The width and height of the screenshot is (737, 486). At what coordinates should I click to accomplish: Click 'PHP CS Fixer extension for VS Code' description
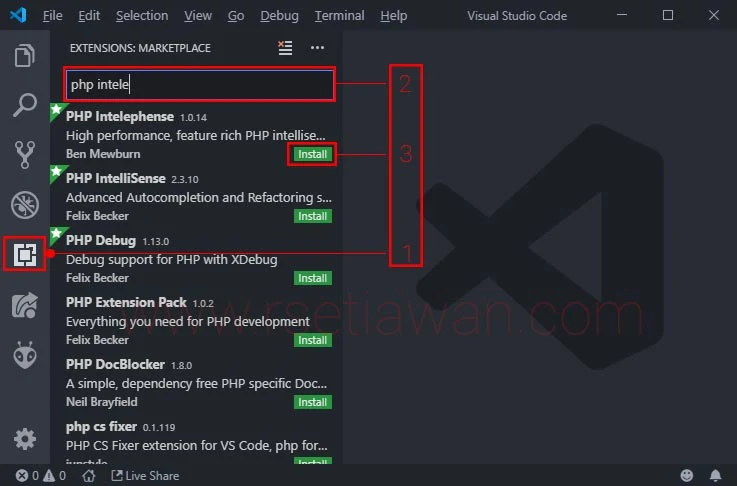point(196,446)
